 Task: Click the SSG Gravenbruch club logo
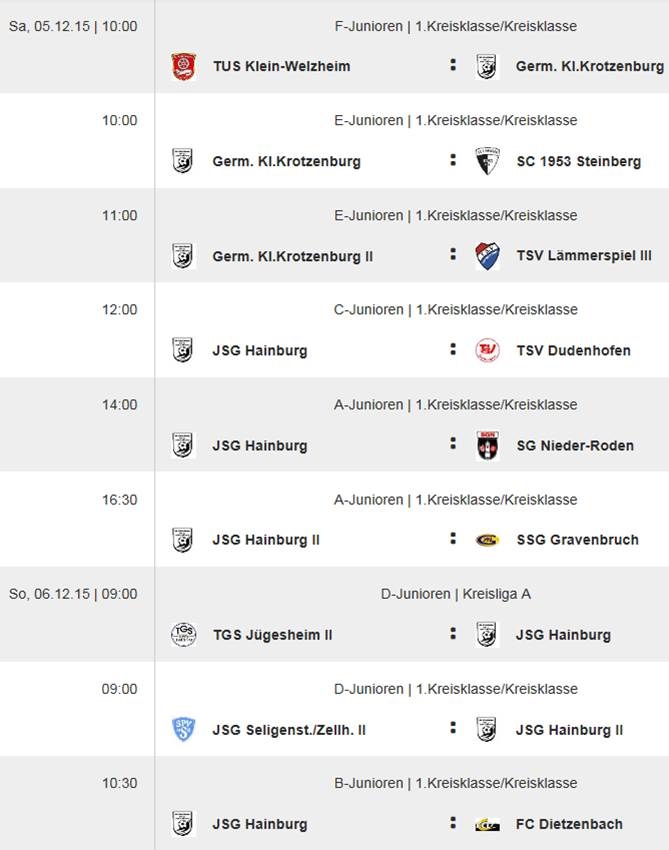487,540
